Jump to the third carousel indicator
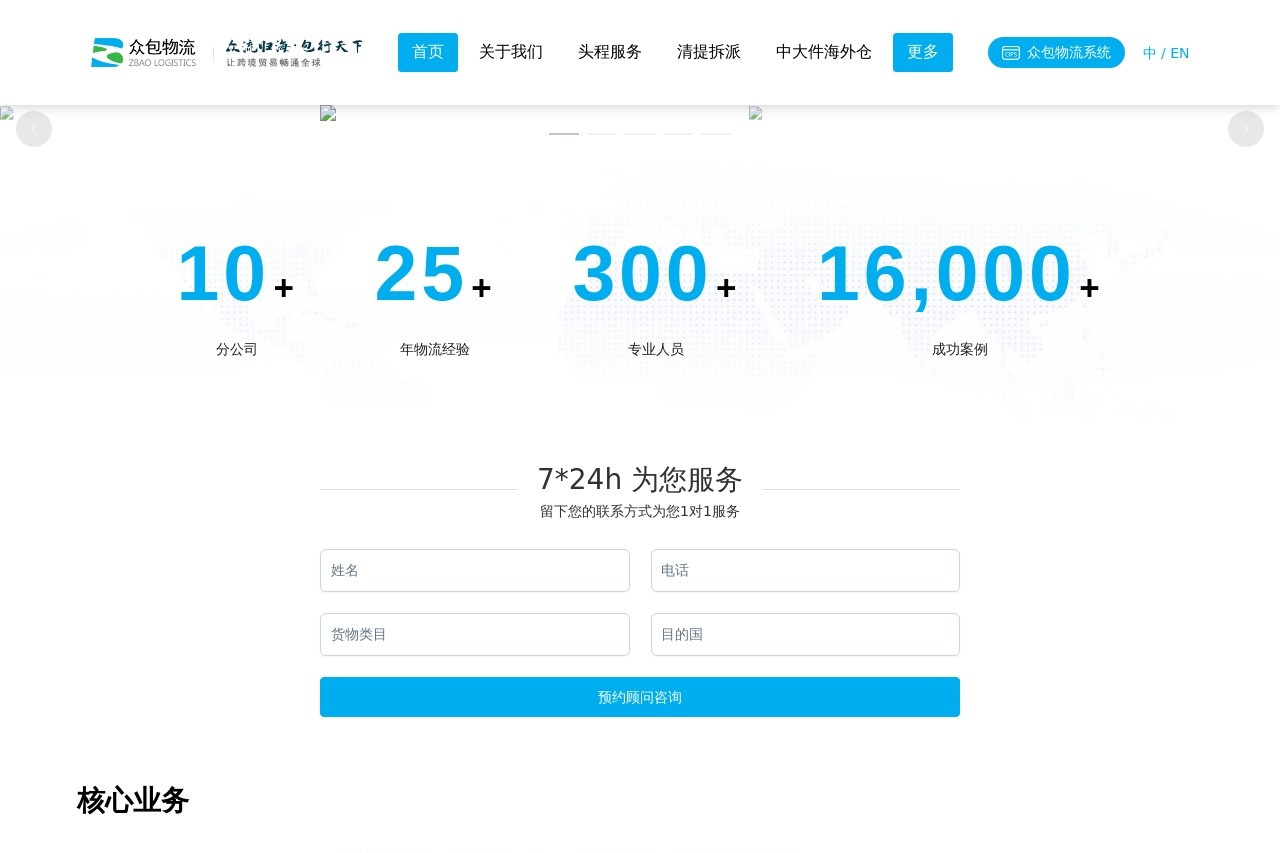 640,133
